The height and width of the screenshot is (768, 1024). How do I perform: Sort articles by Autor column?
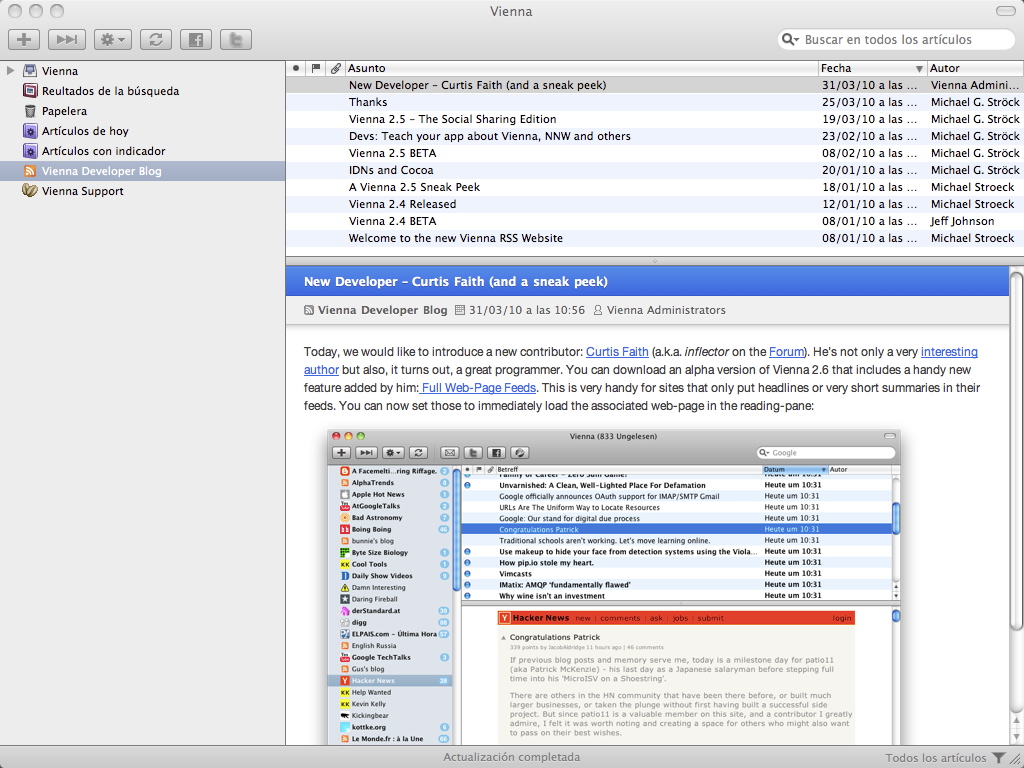coord(974,68)
